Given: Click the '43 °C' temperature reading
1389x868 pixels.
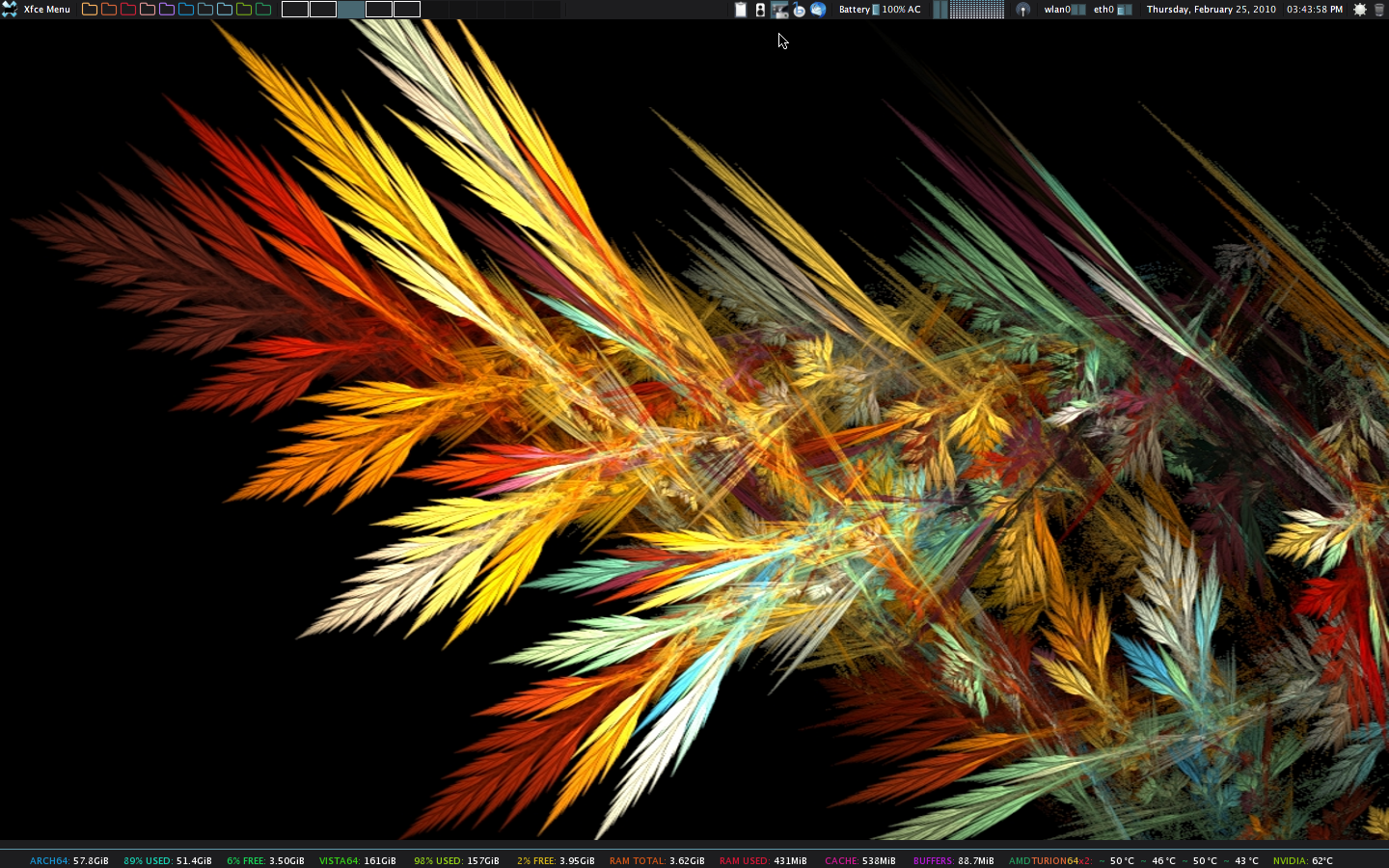Looking at the screenshot, I should coord(1246,860).
